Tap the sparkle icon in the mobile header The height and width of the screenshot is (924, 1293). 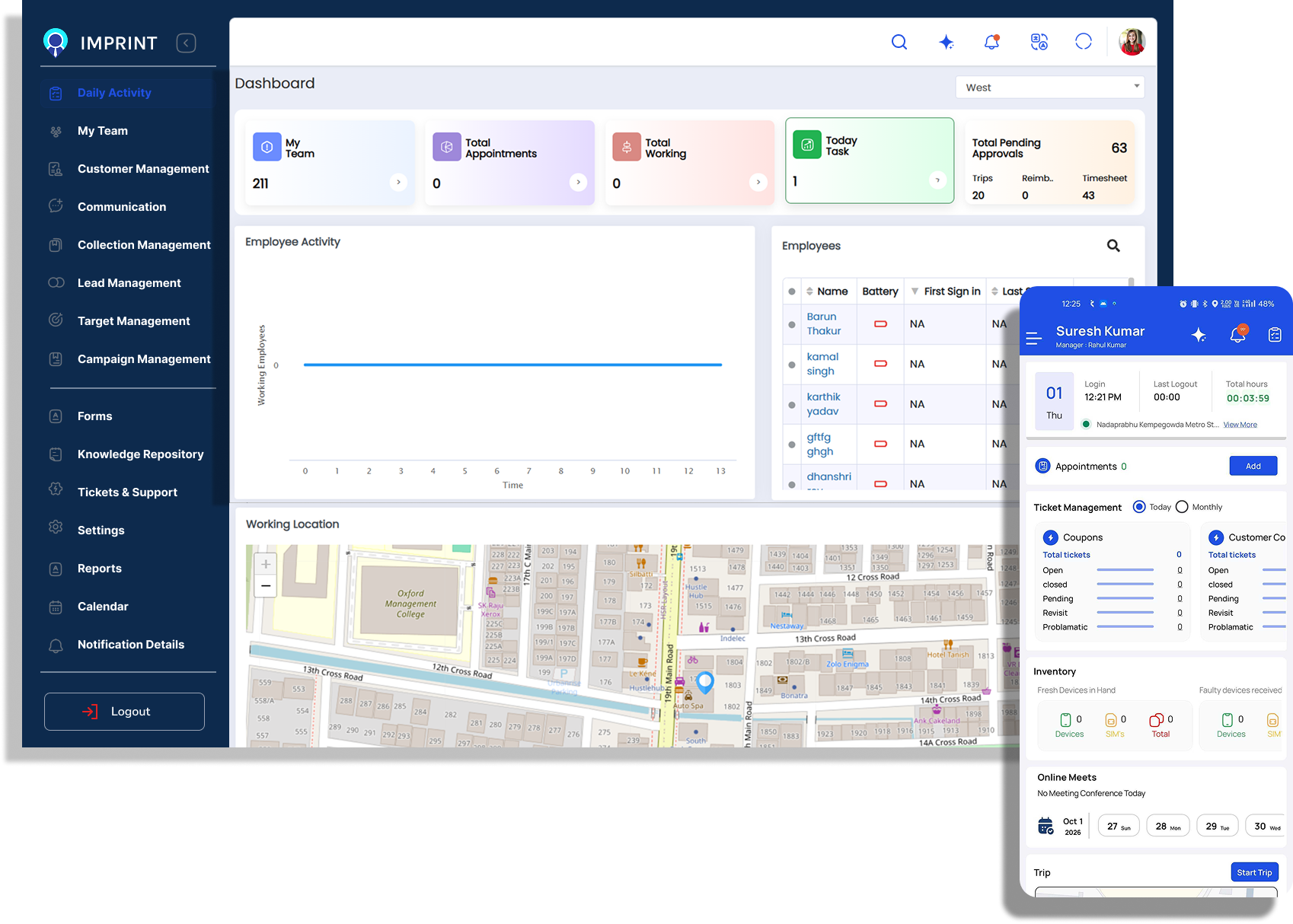tap(1199, 335)
